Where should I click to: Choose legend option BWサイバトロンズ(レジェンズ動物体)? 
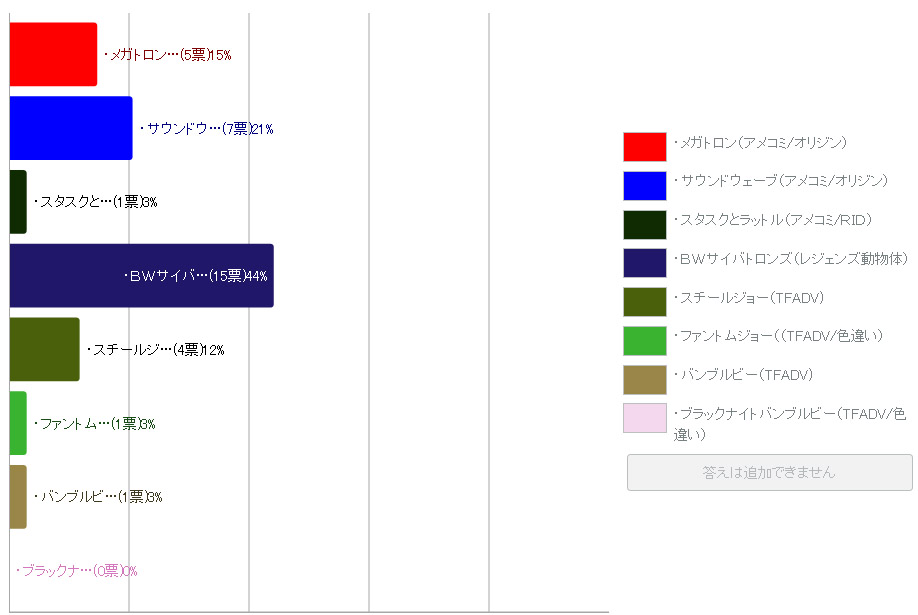tap(791, 259)
